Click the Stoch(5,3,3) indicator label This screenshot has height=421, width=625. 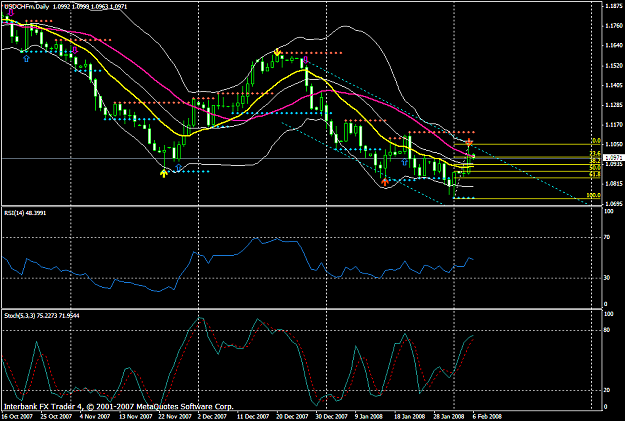pyautogui.click(x=42, y=316)
